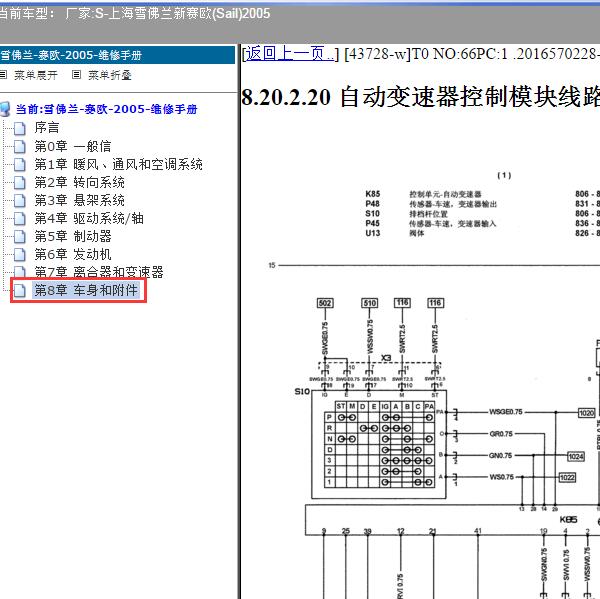Click the page icon beside 第1章
Viewport: 600px width, 599px height.
coord(20,165)
